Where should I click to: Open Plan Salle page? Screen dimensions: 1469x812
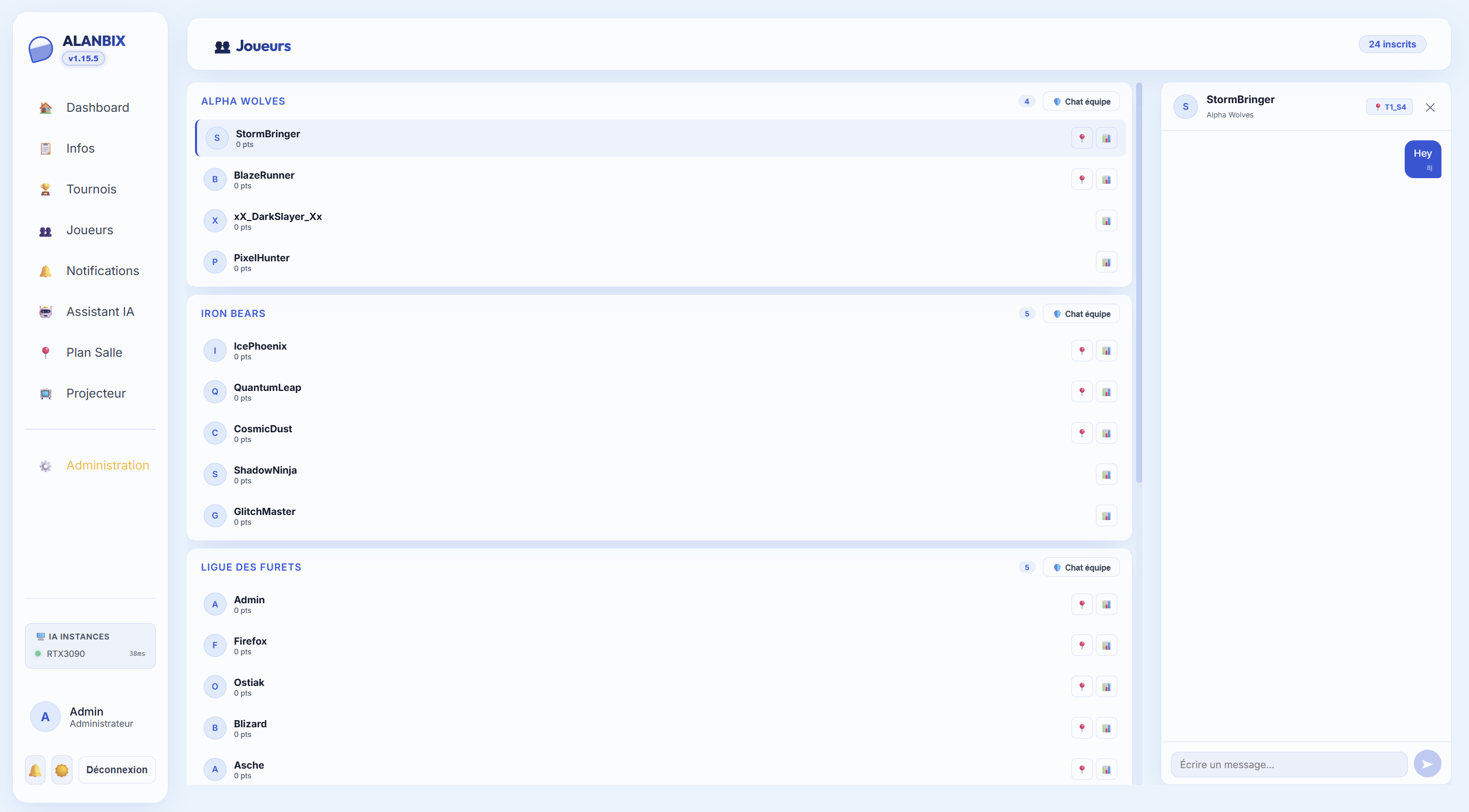click(90, 352)
